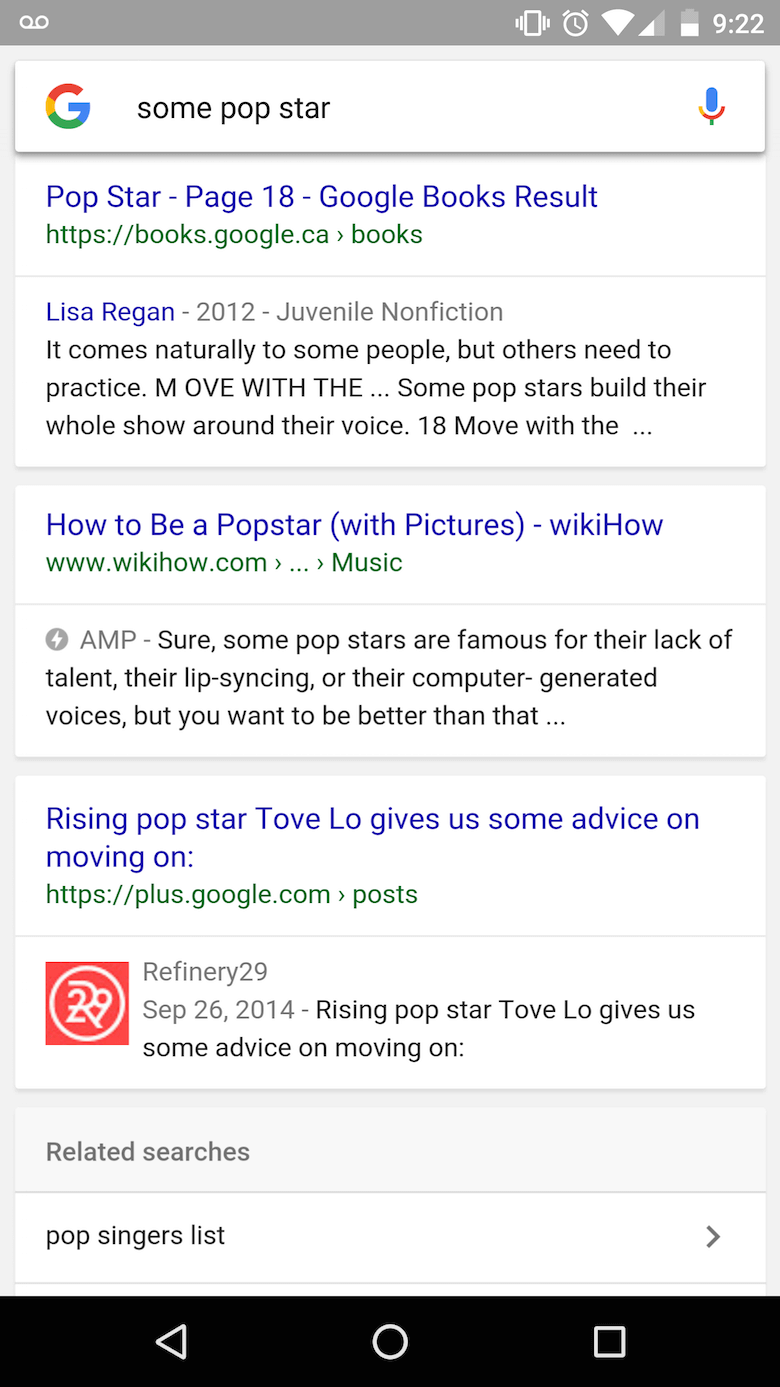Click the Google logo in search bar
Viewport: 780px width, 1387px height.
[x=67, y=105]
